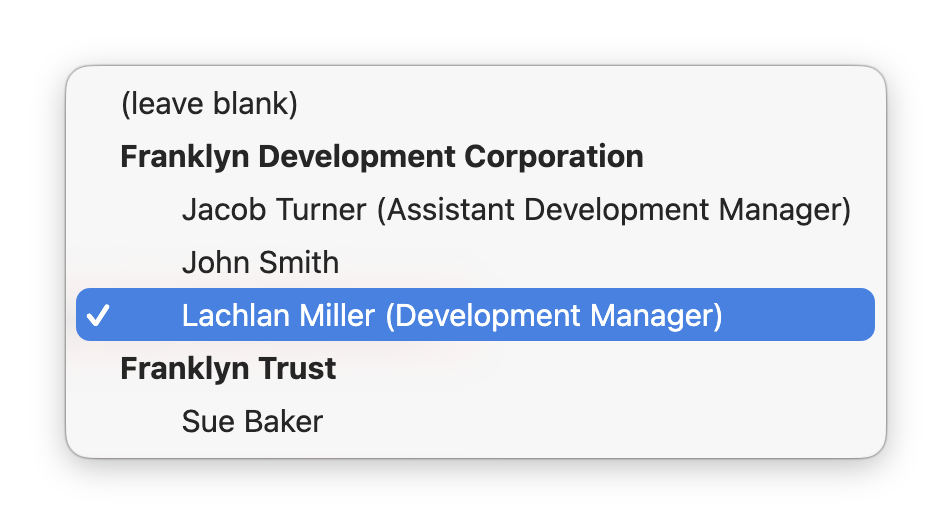Choose the Assistant Development Manager entry
This screenshot has height=524, width=952.
point(515,210)
